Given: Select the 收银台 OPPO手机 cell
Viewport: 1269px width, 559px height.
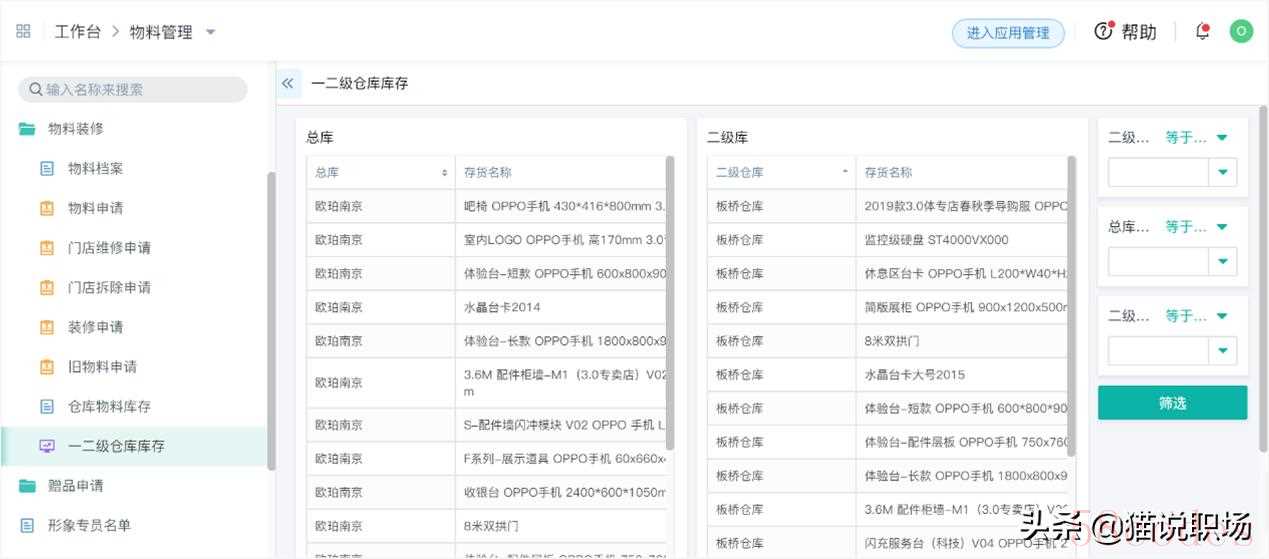Looking at the screenshot, I should (x=561, y=492).
